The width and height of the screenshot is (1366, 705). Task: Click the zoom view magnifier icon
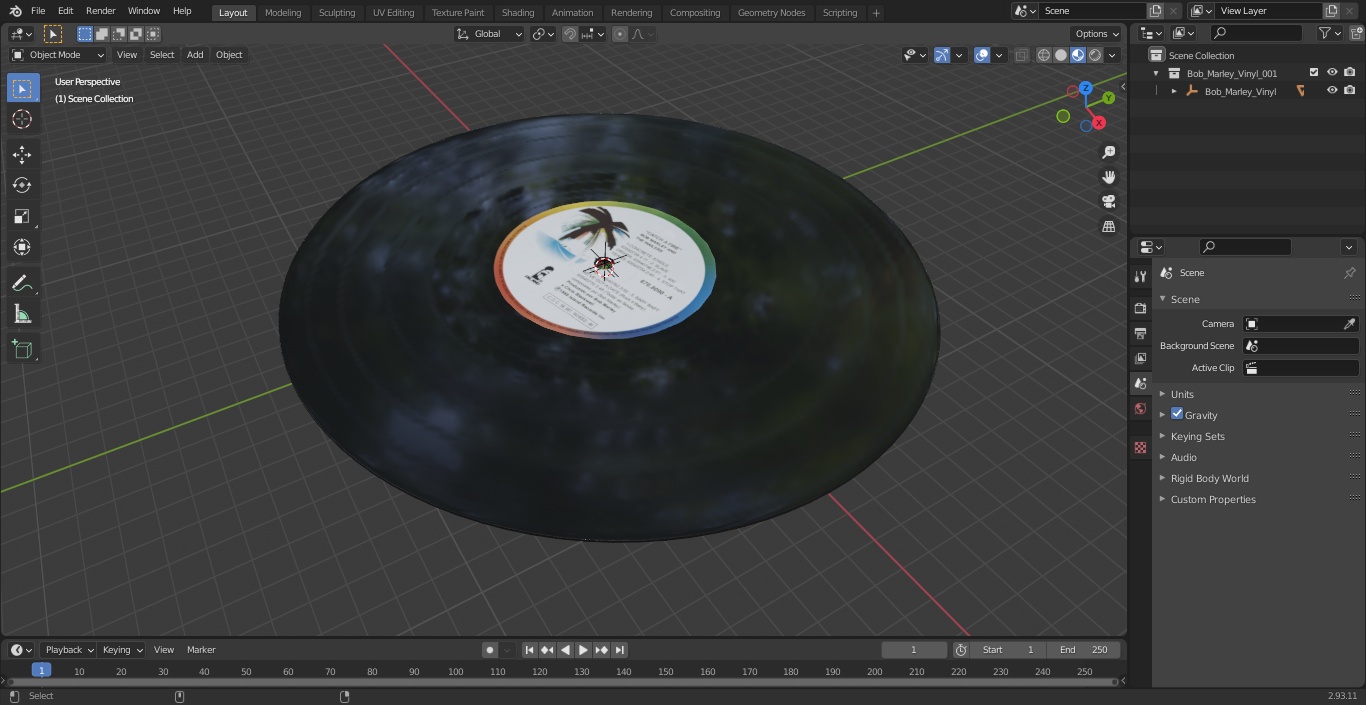point(1109,152)
